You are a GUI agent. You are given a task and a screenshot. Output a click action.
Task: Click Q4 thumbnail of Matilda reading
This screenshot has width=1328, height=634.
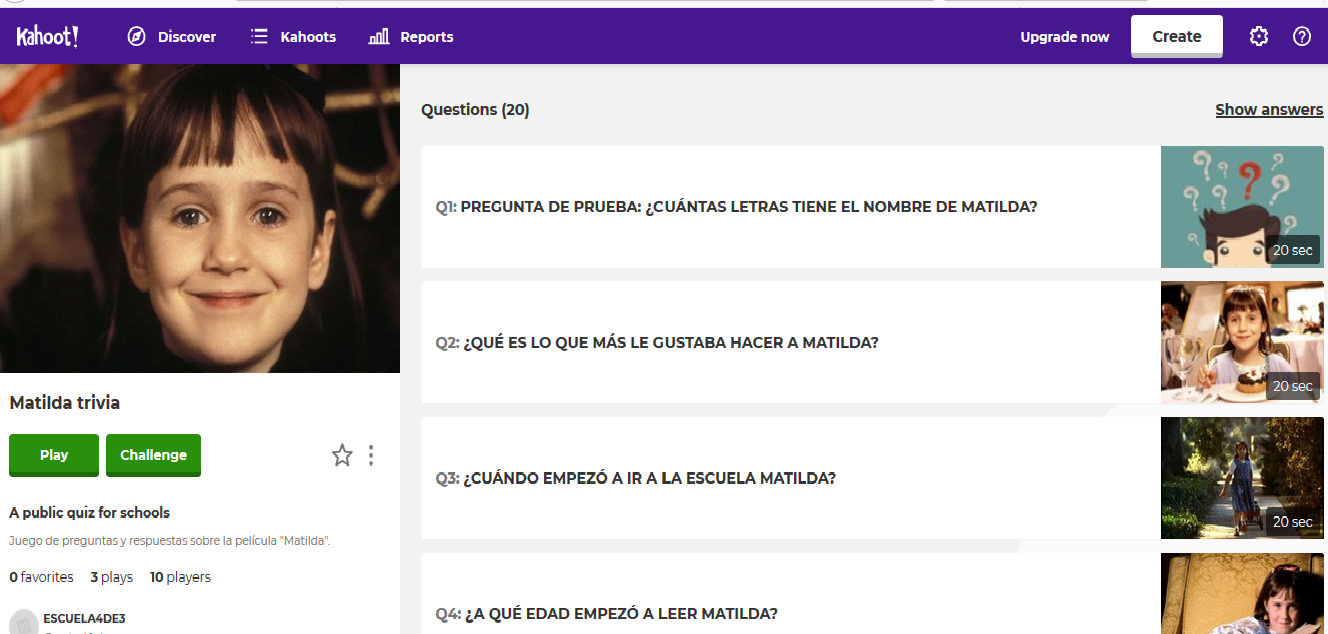(1242, 594)
